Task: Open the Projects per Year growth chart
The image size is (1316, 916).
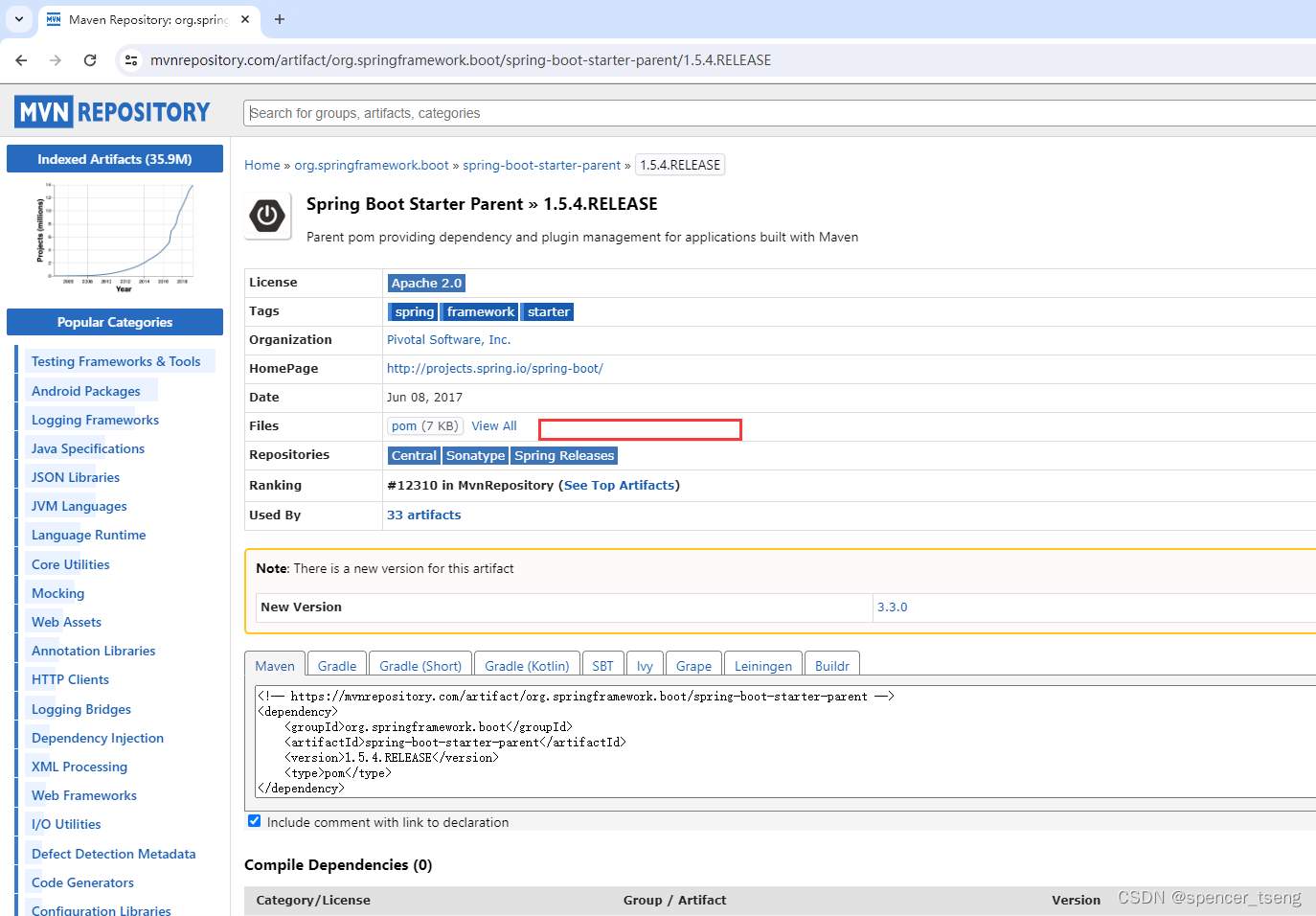Action: [x=115, y=237]
